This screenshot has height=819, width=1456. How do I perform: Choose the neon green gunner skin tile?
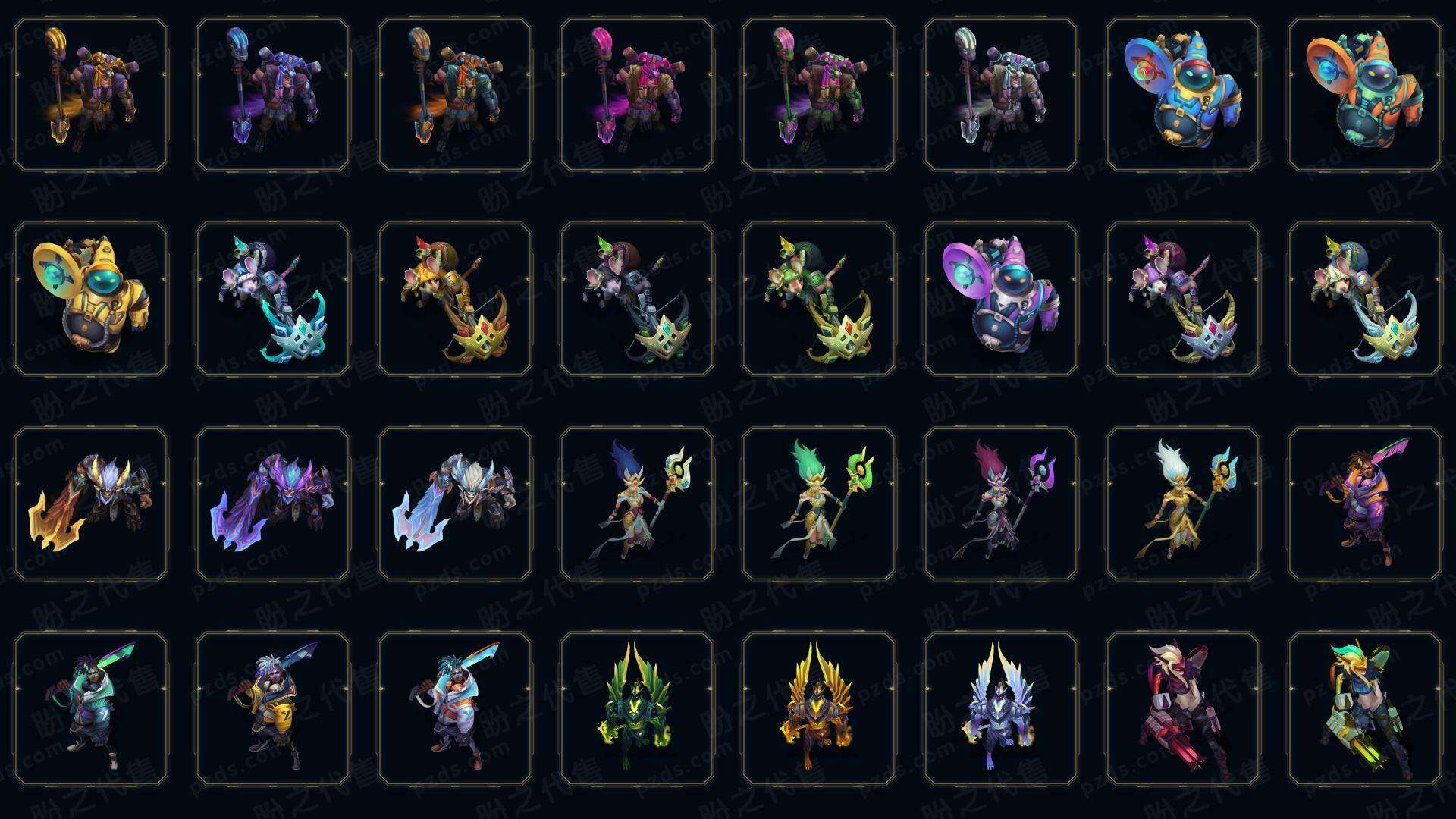pos(1365,708)
